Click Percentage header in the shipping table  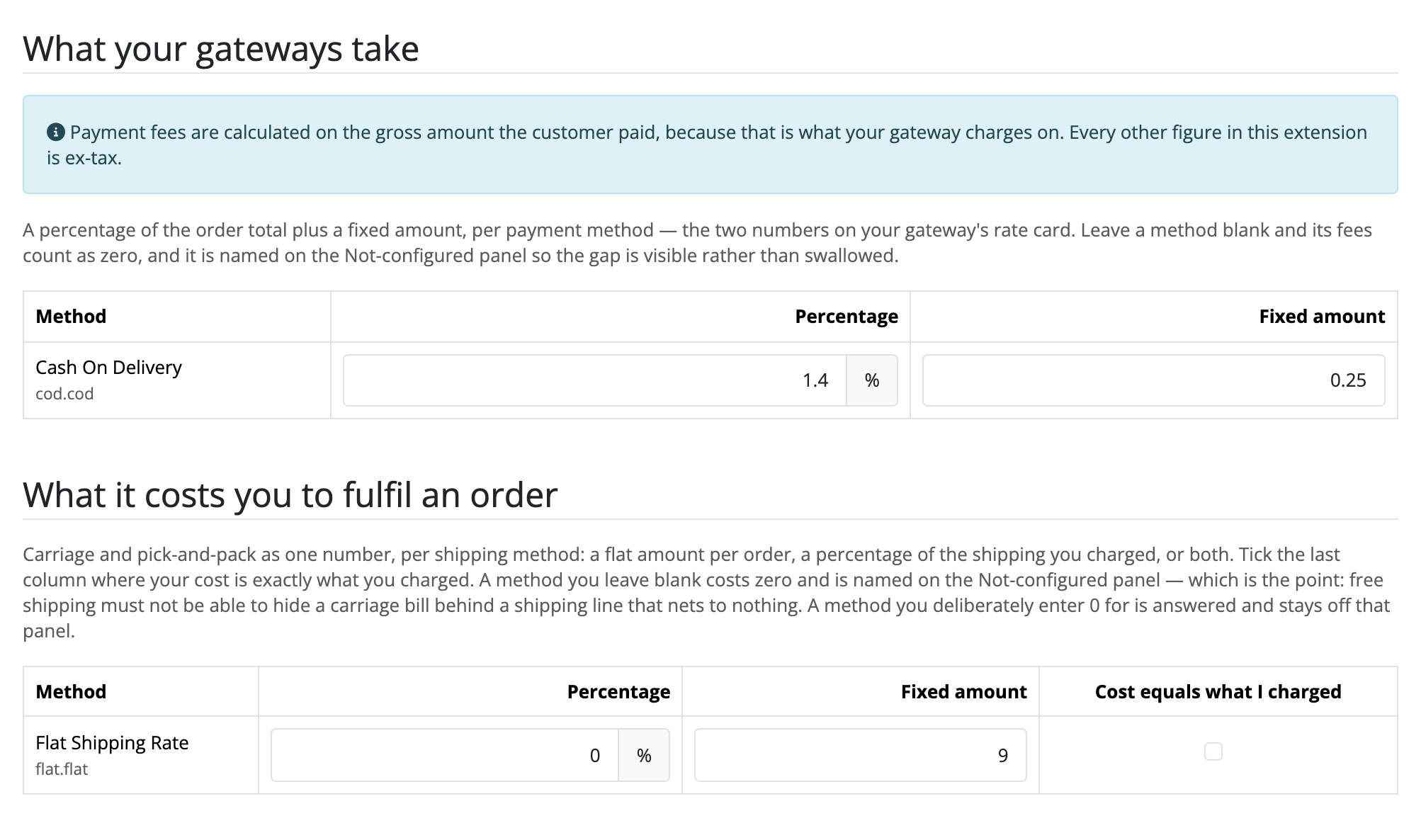(618, 691)
